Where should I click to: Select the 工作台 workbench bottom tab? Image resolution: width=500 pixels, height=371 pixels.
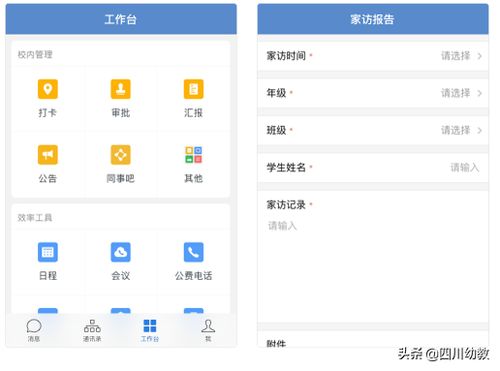(x=150, y=330)
